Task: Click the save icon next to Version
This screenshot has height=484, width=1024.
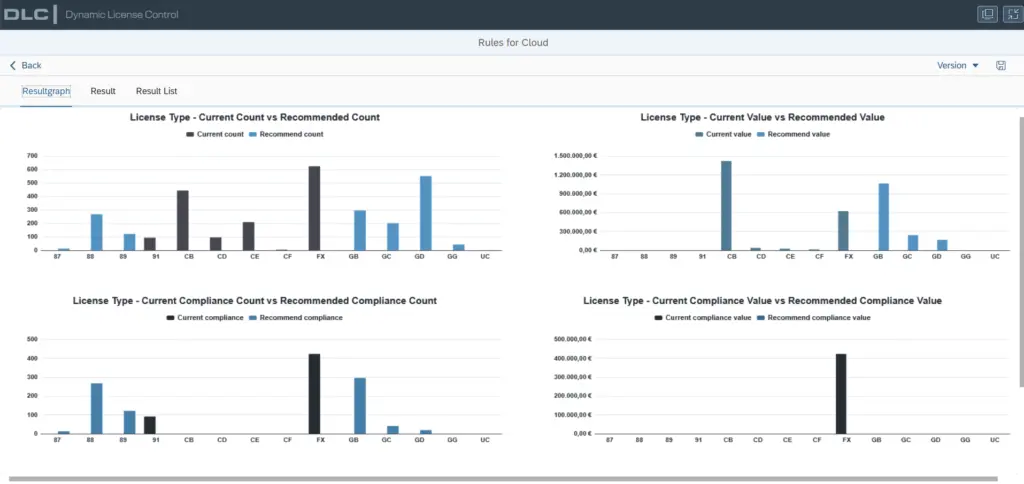Action: pyautogui.click(x=1000, y=65)
